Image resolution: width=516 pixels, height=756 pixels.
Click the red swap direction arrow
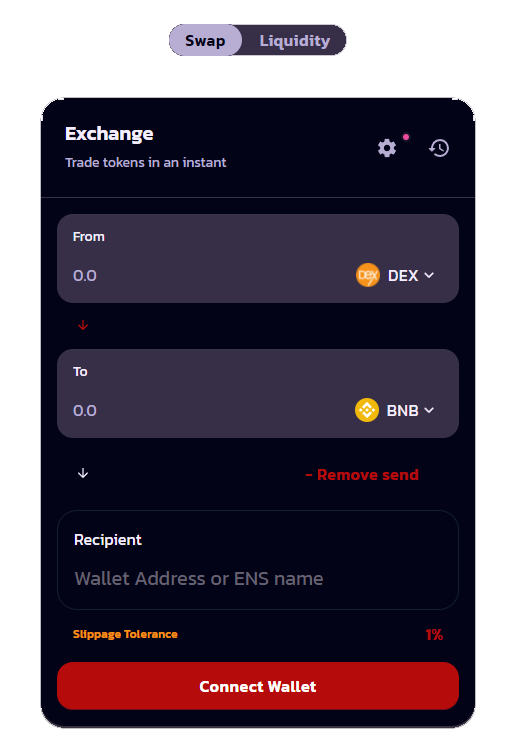83,325
